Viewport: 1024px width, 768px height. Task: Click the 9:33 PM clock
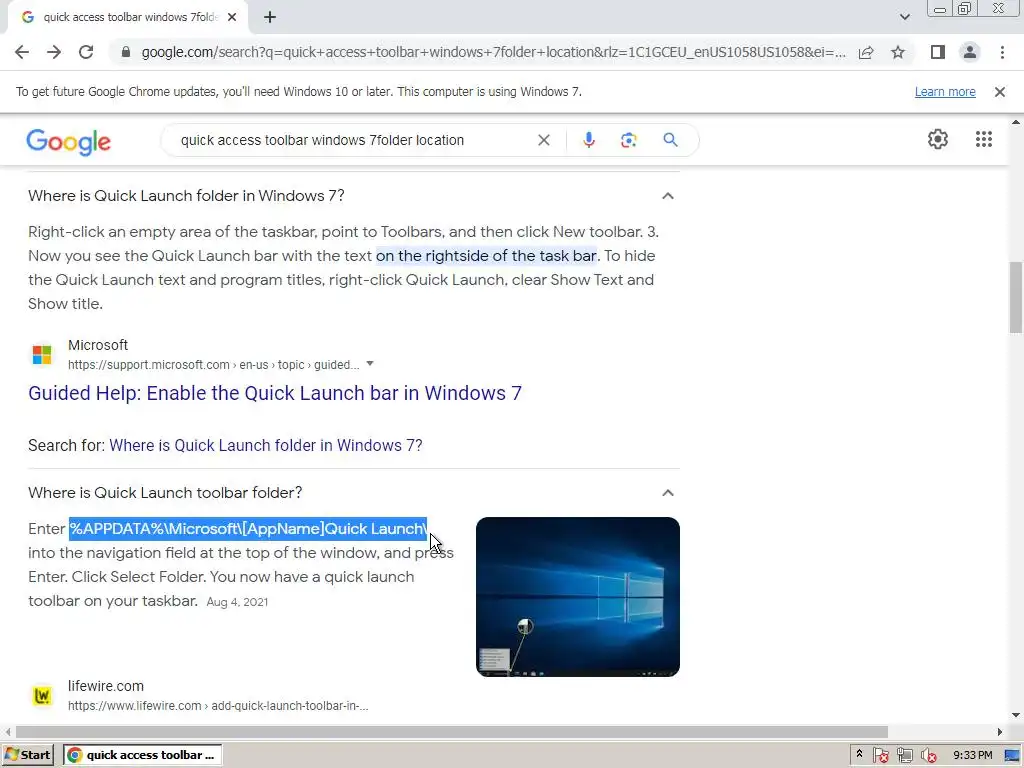tap(972, 755)
